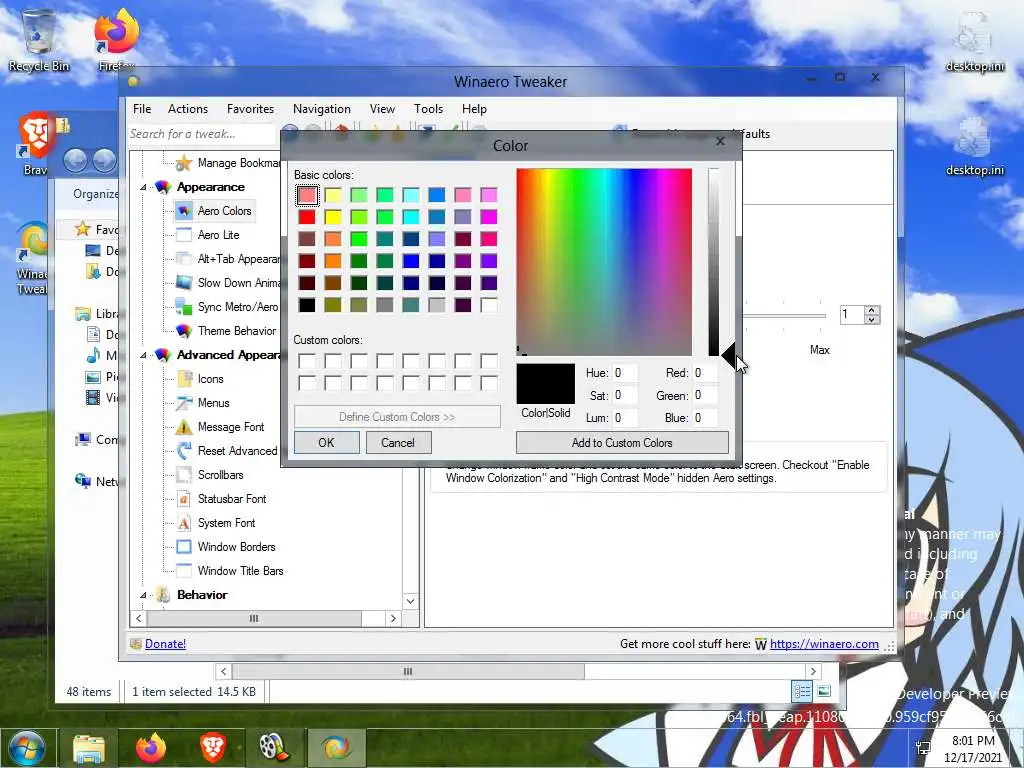1024x768 pixels.
Task: Click in the color spectrum field
Action: pos(604,262)
